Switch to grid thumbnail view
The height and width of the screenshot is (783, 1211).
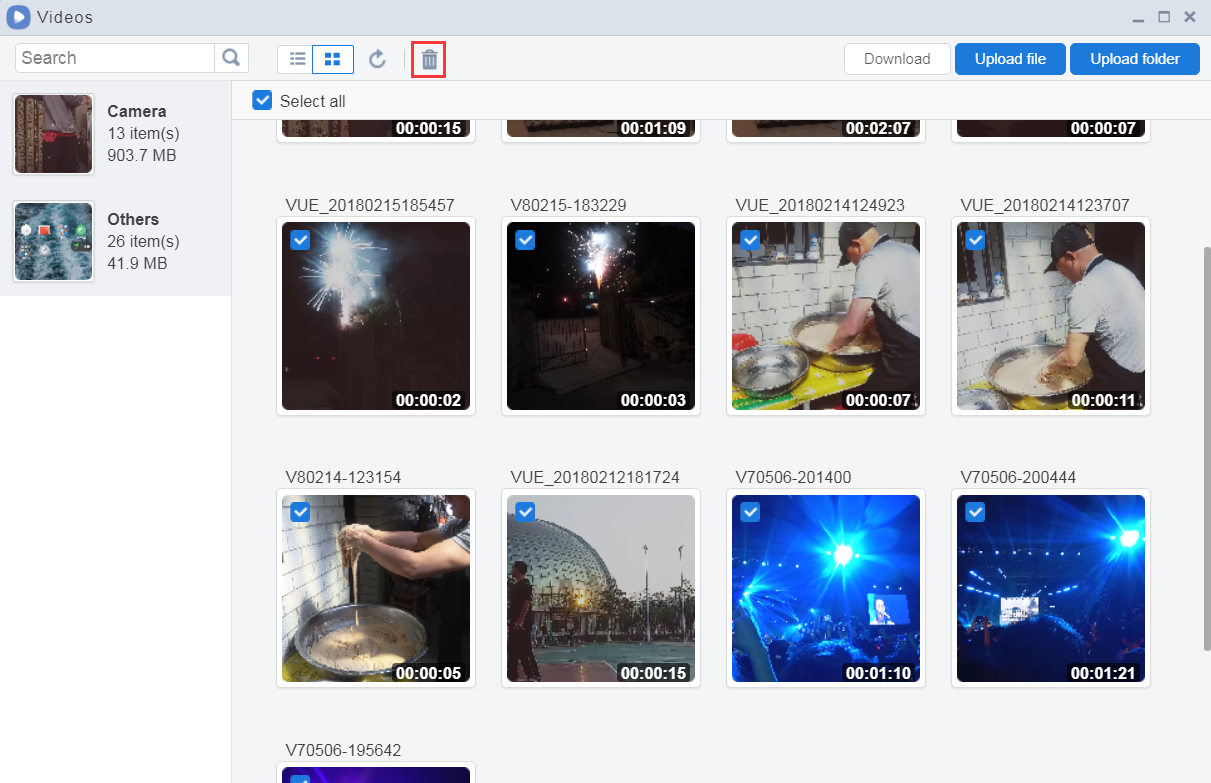tap(333, 59)
